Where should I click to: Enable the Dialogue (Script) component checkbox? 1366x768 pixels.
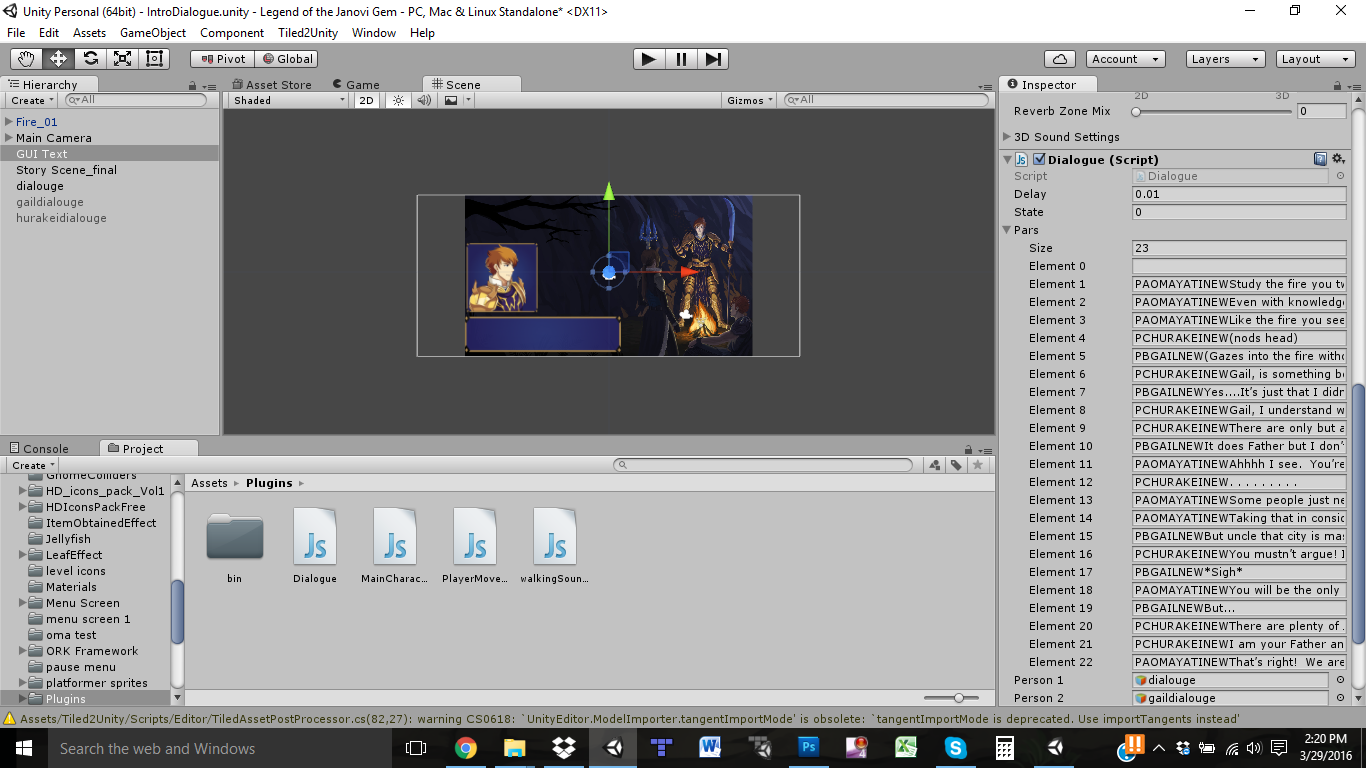pos(1037,158)
